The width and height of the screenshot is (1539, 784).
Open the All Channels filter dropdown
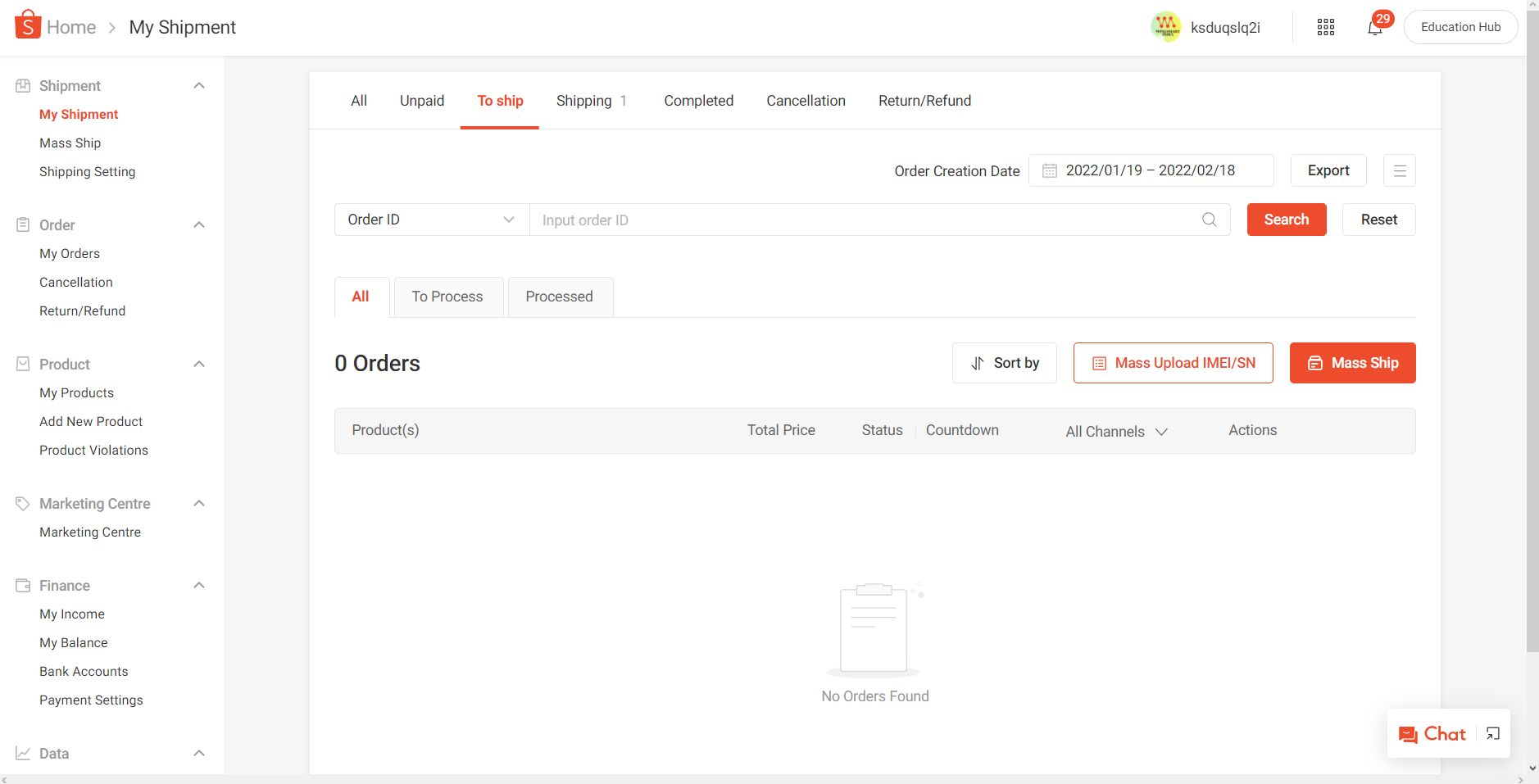click(1162, 432)
